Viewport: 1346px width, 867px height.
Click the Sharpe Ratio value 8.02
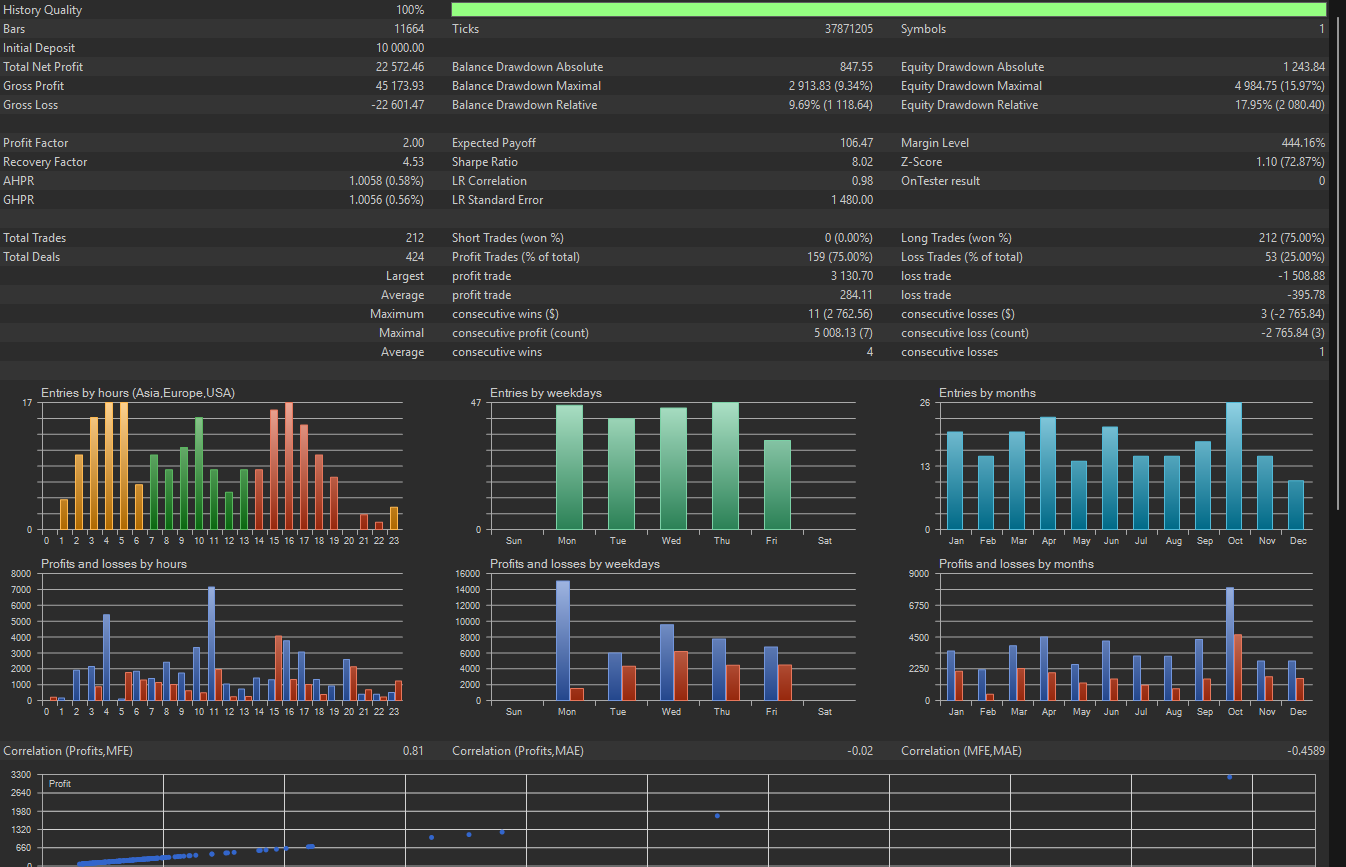tap(859, 162)
